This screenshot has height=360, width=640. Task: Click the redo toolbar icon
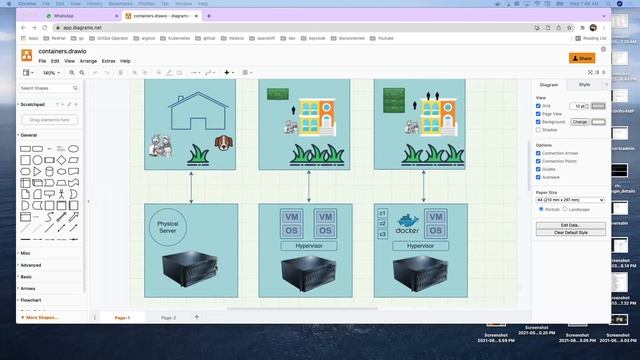coord(107,73)
